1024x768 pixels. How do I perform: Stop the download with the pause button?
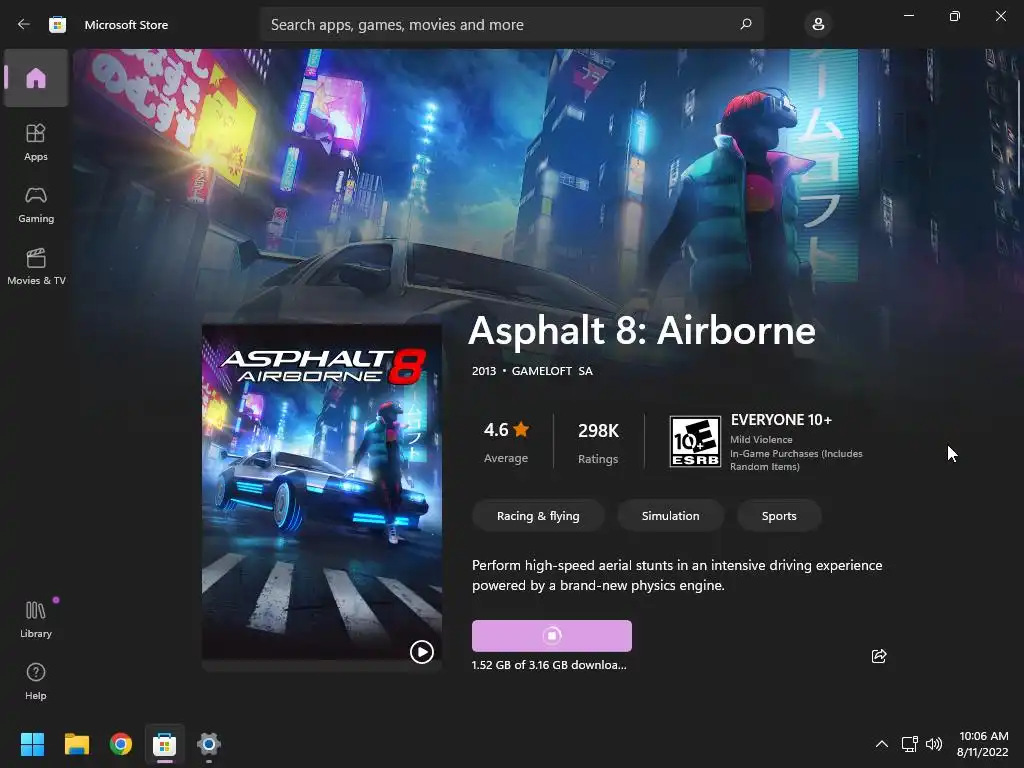coord(552,635)
